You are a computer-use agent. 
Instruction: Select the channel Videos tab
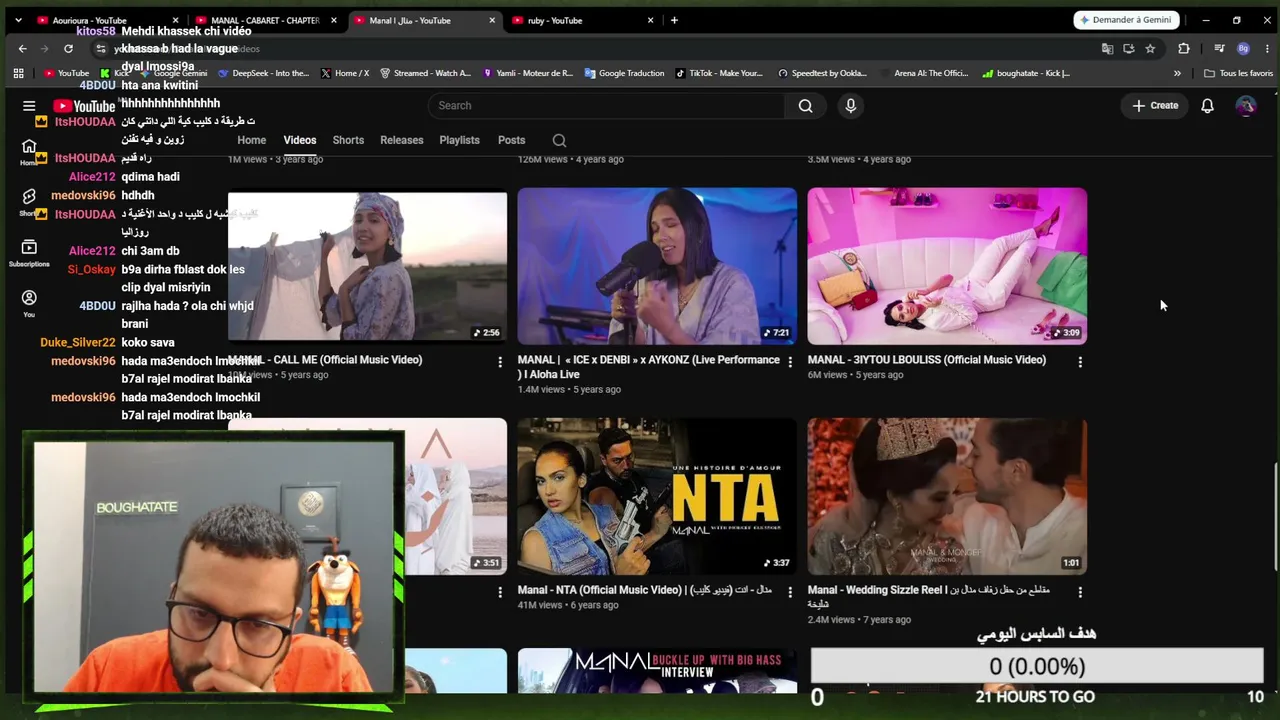point(300,141)
